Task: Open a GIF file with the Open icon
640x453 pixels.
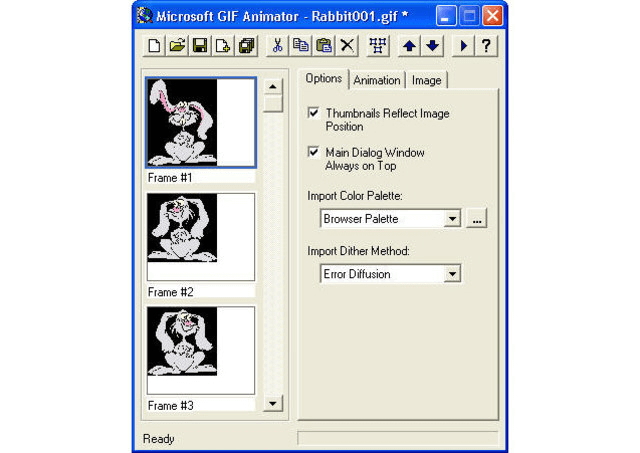Action: (177, 45)
